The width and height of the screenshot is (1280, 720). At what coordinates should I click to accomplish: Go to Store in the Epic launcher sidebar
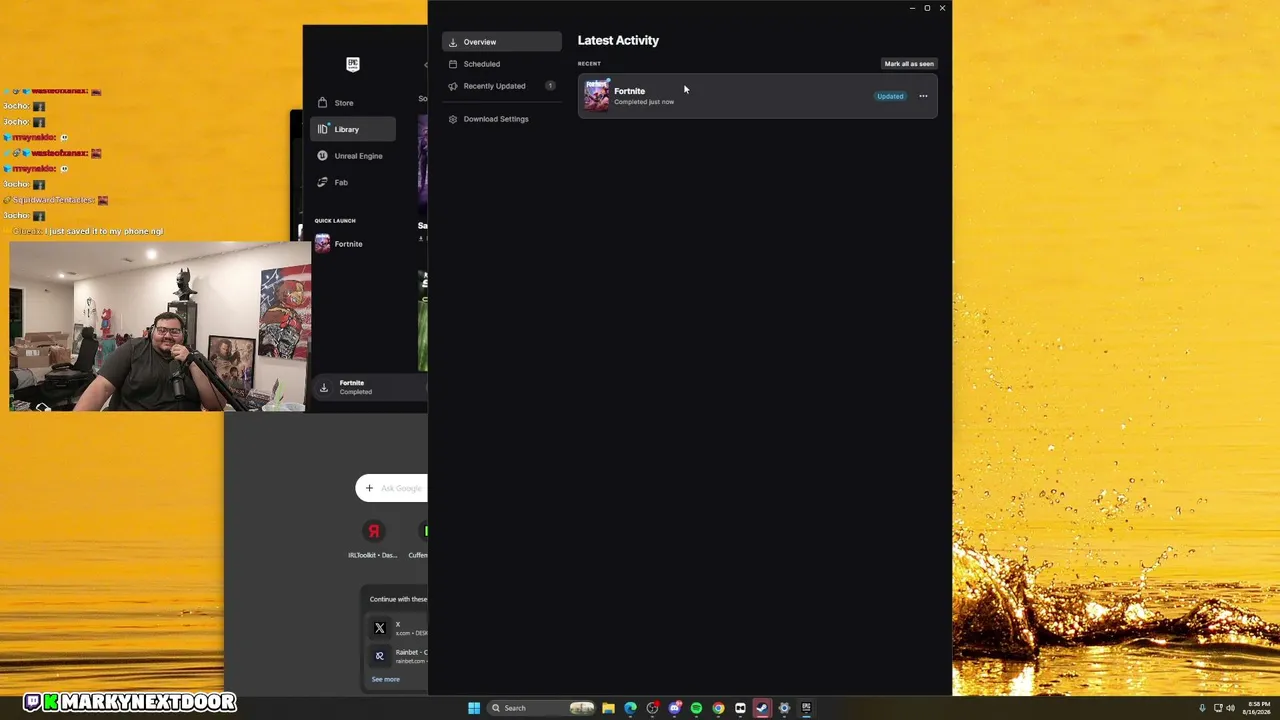tap(353, 103)
